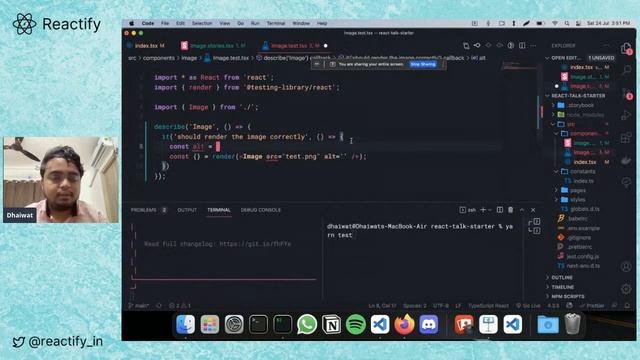Open the DEBUG CONSOLE panel tab

point(260,210)
